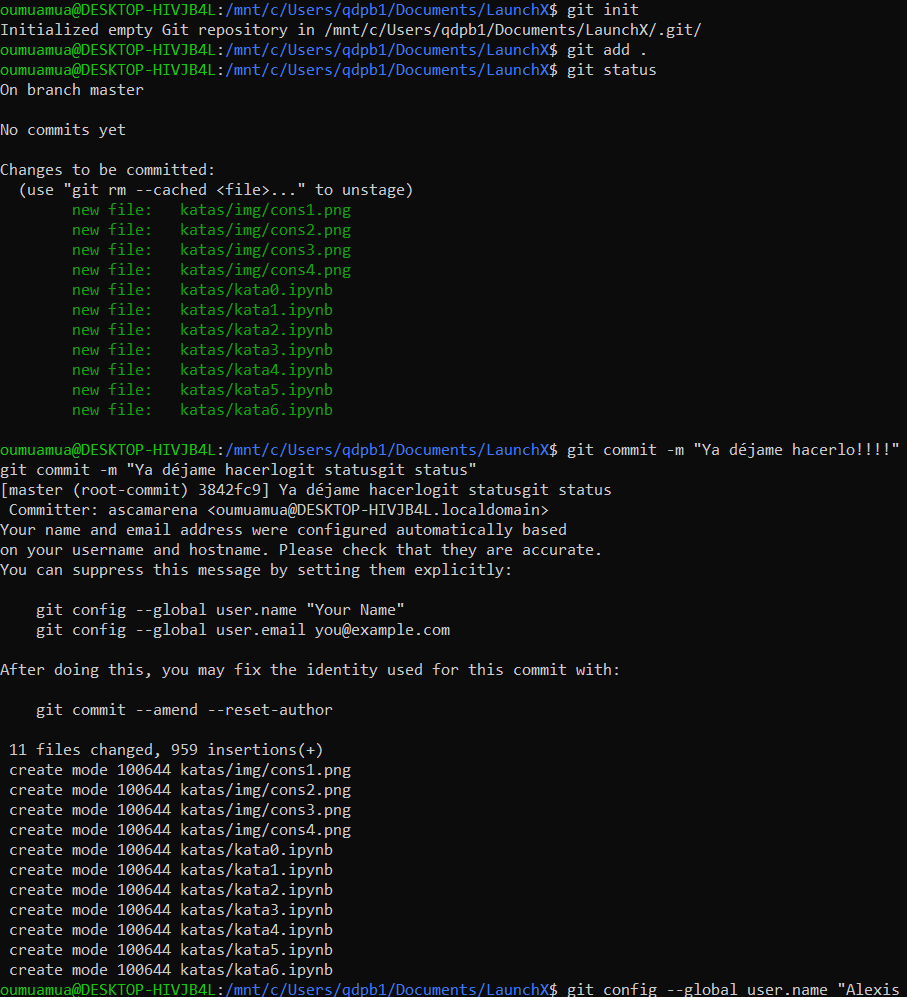Click the 'git add .' command
This screenshot has width=907, height=997.
(606, 50)
